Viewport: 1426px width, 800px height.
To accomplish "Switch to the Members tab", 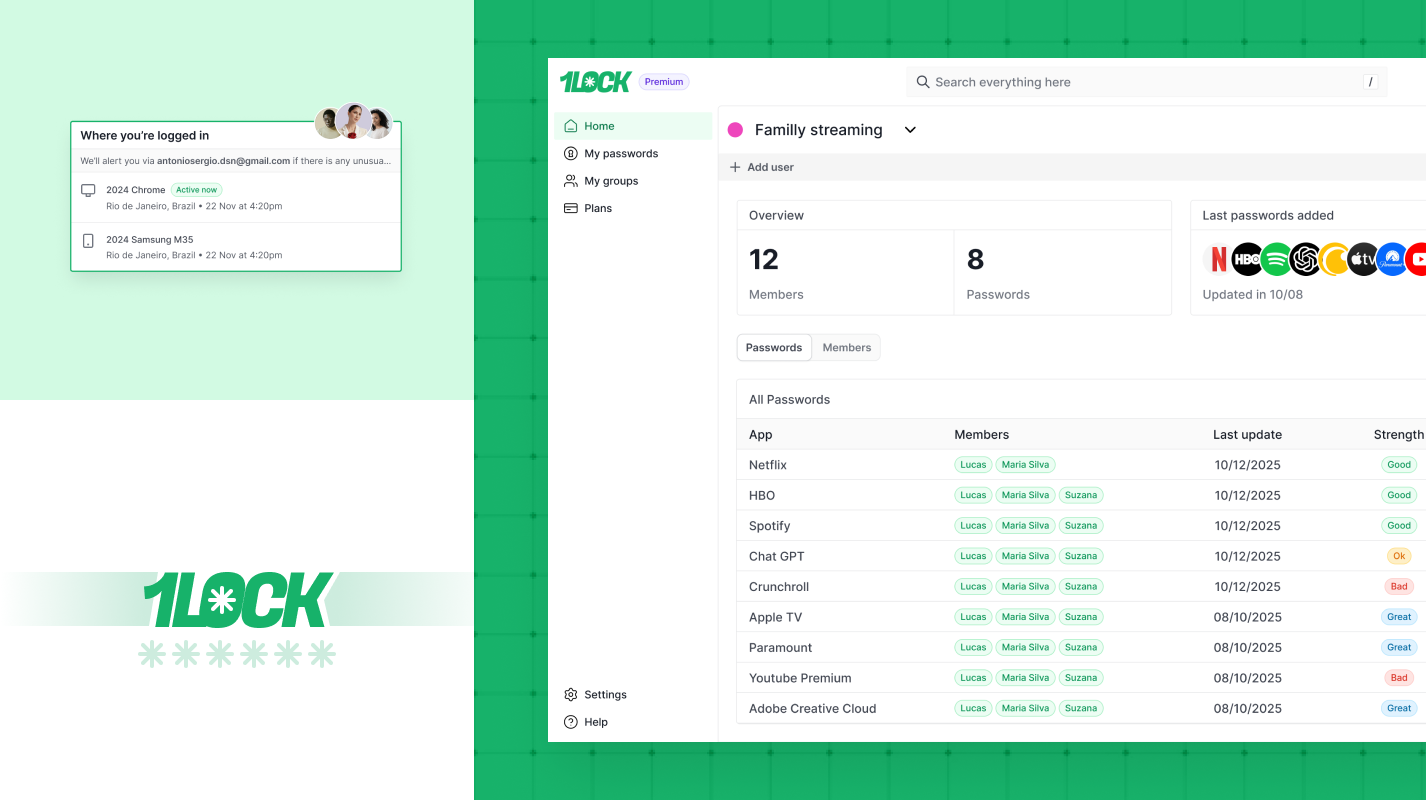I will 847,347.
